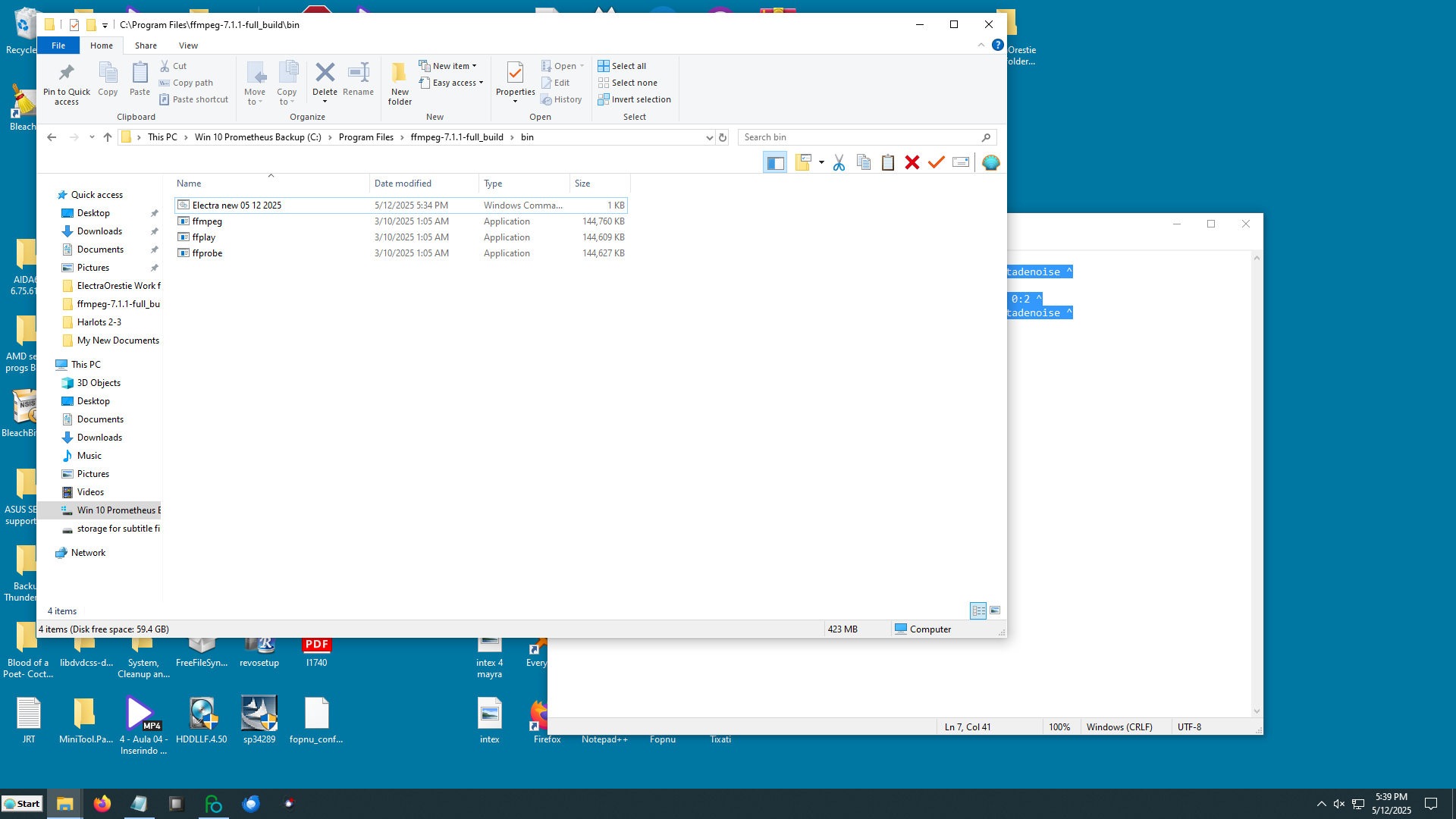This screenshot has width=1456, height=819.
Task: Click the scissors Cut icon in classic toolbar
Action: pyautogui.click(x=839, y=162)
